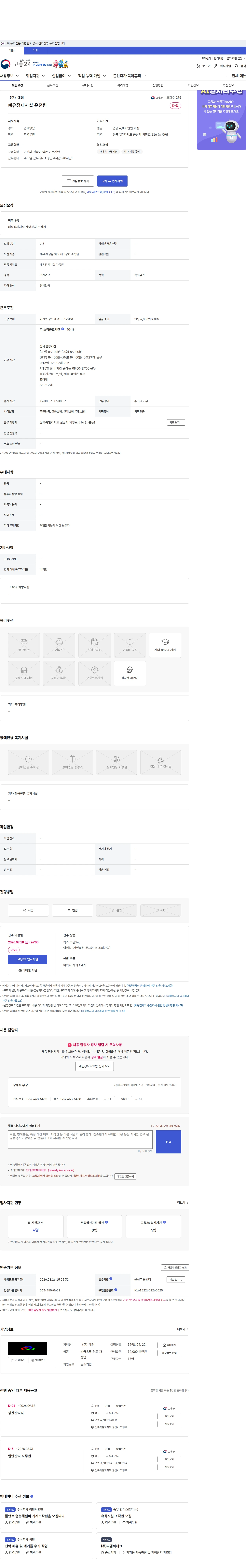Jump to 우대사항 section tab
Screen dimensions: 246x1568
coord(88,85)
